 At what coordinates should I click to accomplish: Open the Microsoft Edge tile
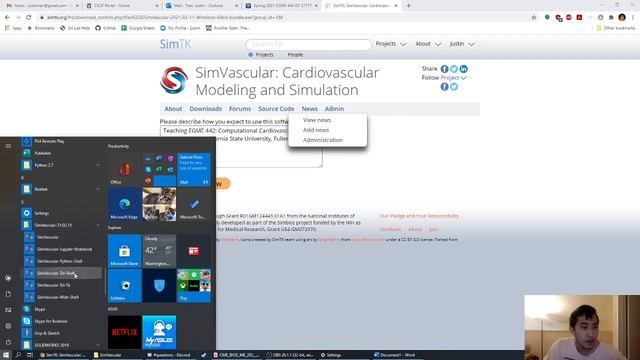124,204
